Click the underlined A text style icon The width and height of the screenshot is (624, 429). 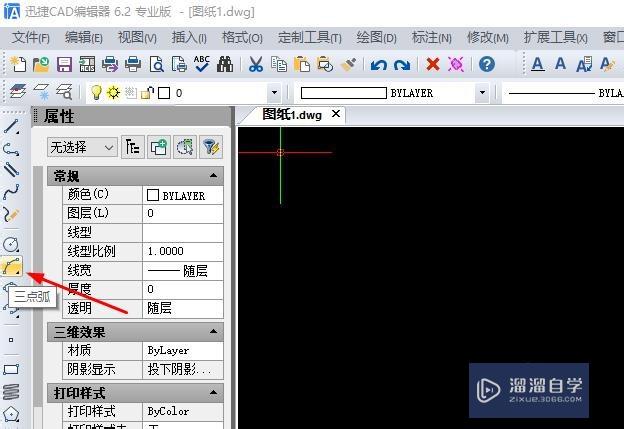tap(538, 64)
